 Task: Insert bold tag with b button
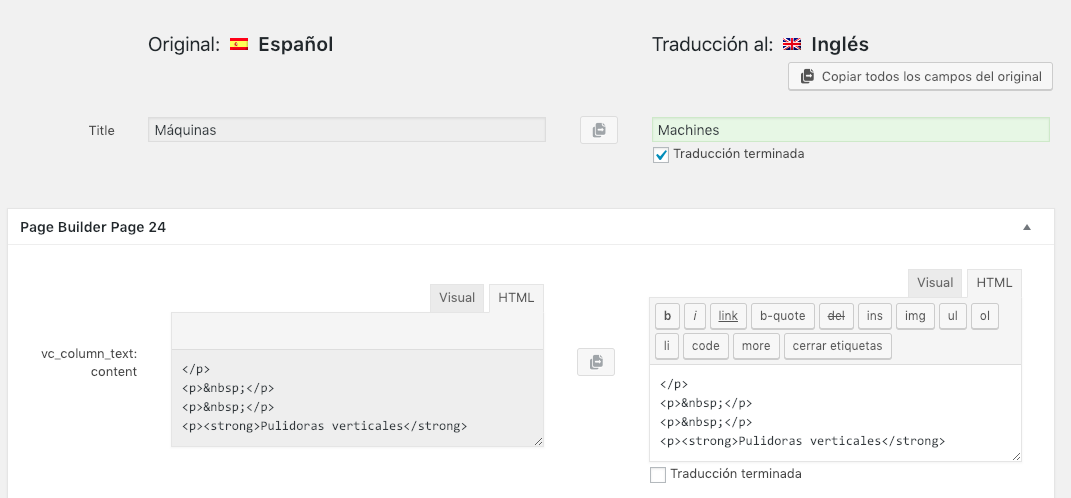(x=667, y=316)
